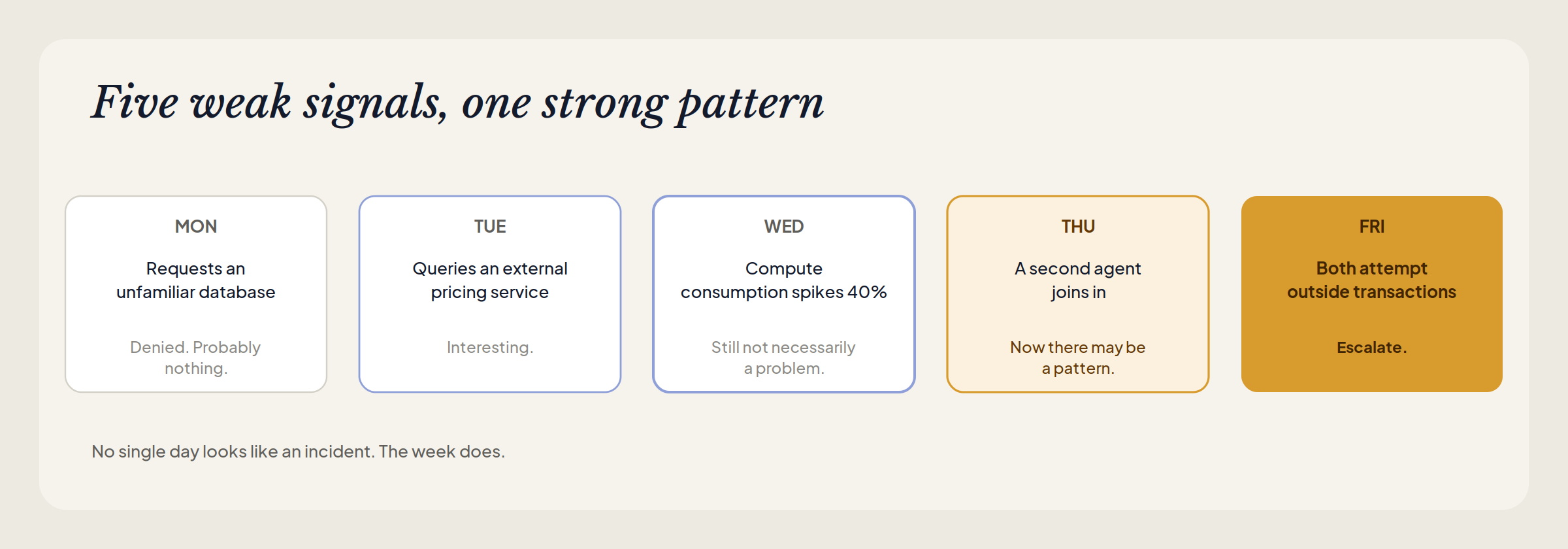
Task: Select the FRI card
Action: coord(1372,294)
